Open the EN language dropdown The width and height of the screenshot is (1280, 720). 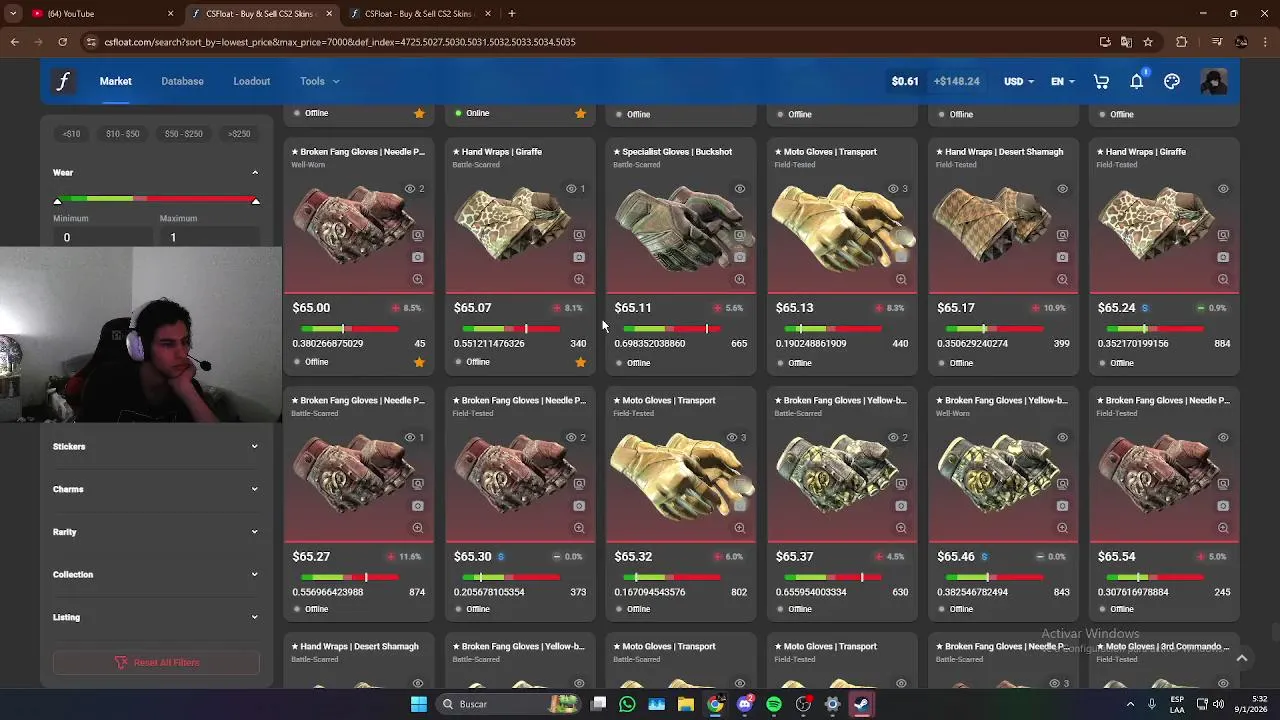tap(1062, 81)
